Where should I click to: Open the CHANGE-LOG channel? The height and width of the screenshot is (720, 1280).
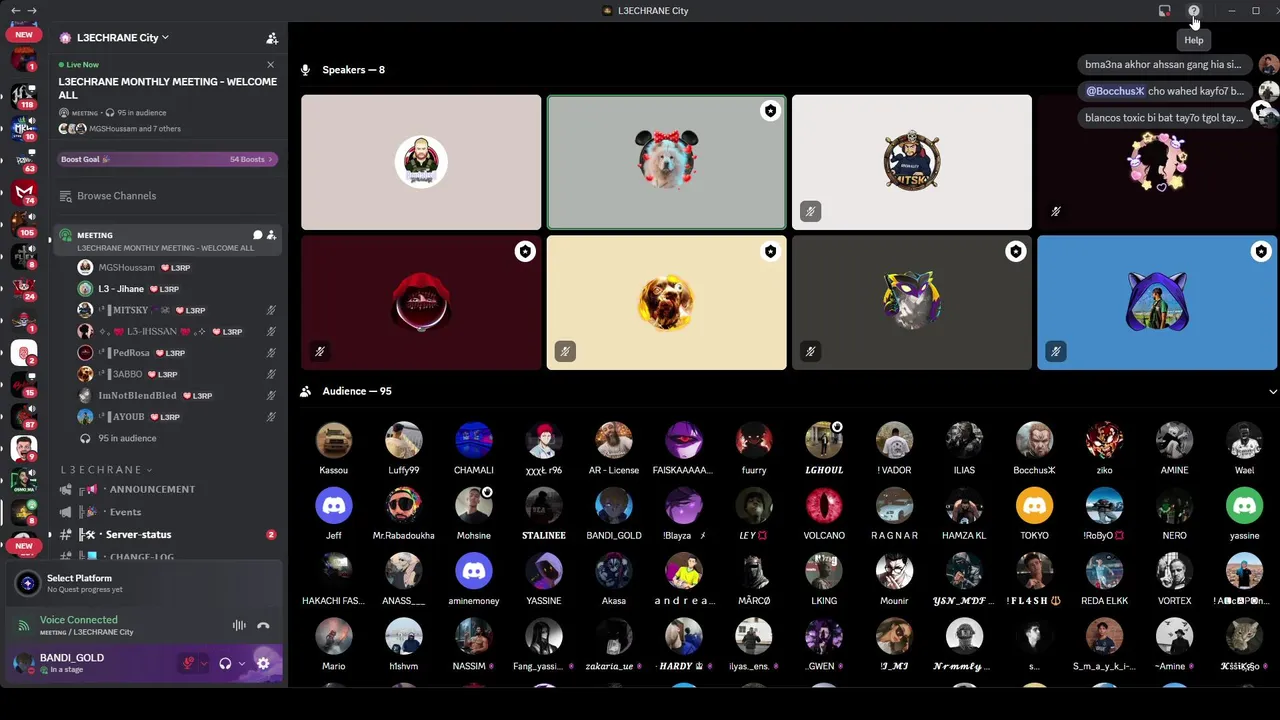point(167,557)
